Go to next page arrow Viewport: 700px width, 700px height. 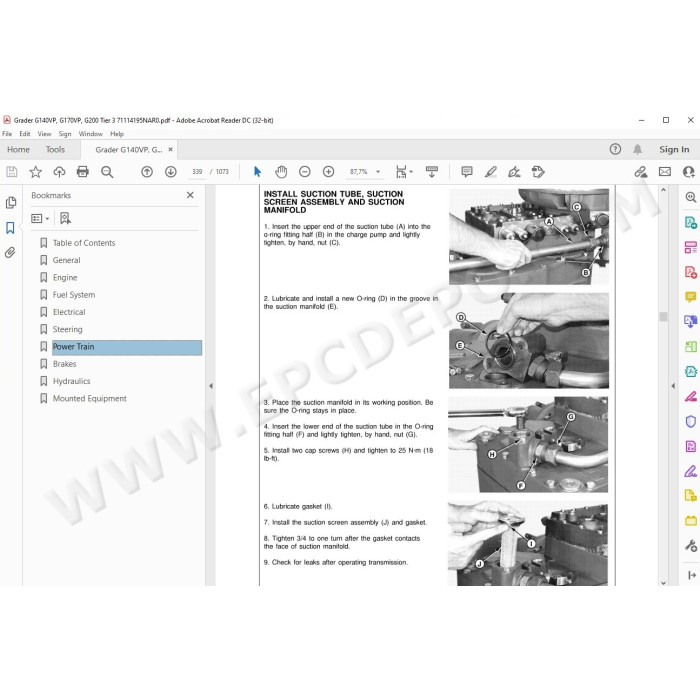click(x=171, y=172)
